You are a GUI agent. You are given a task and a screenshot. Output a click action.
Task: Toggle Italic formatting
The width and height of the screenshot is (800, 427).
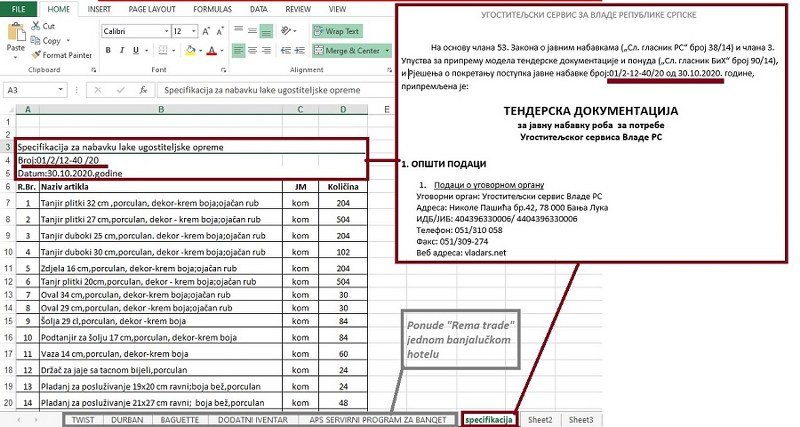click(121, 51)
